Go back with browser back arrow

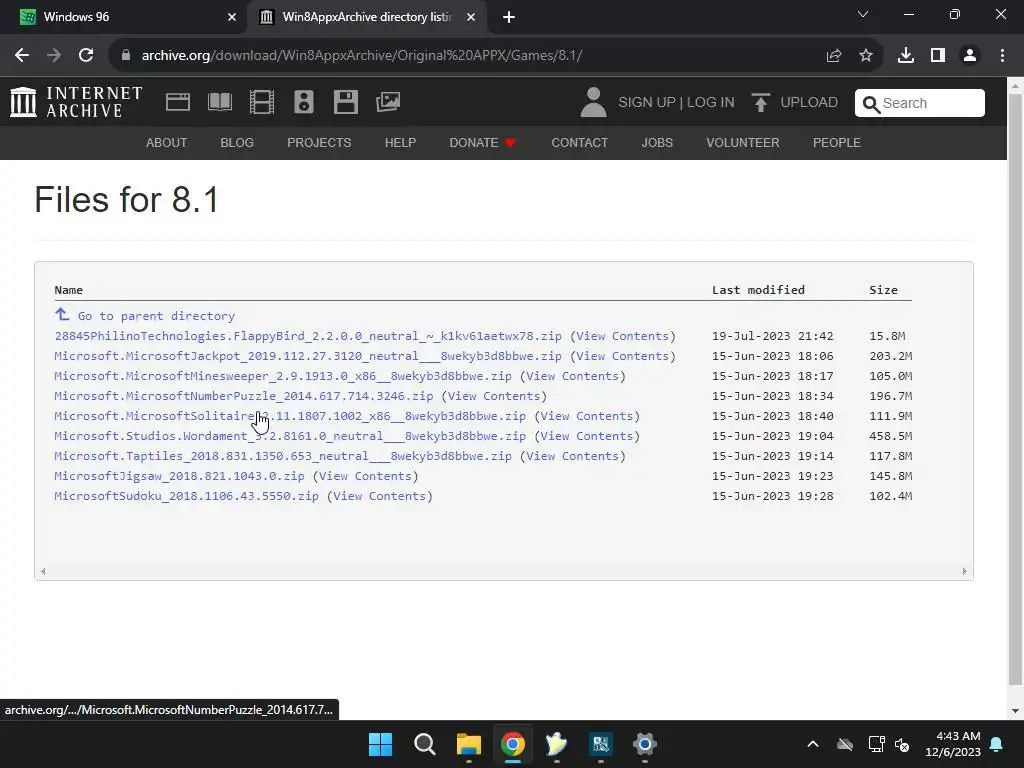pos(22,56)
